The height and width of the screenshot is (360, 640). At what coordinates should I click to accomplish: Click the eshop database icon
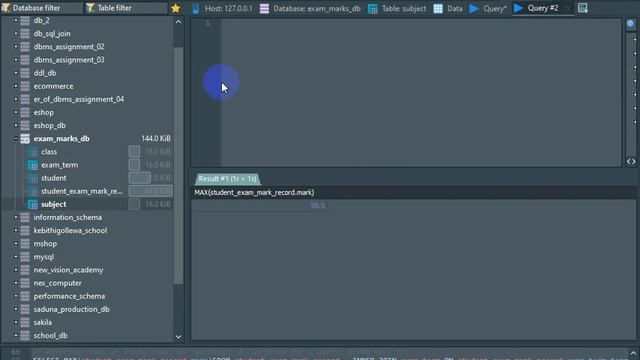click(25, 112)
